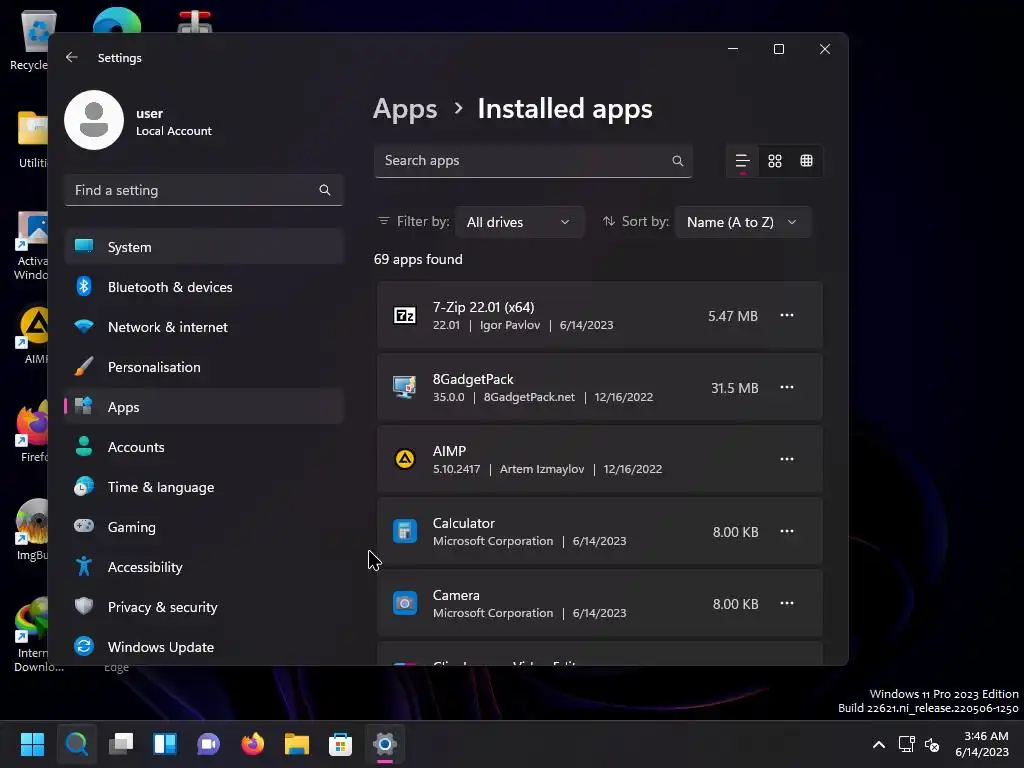Open Widgets from the taskbar
This screenshot has width=1024, height=768.
(x=165, y=744)
